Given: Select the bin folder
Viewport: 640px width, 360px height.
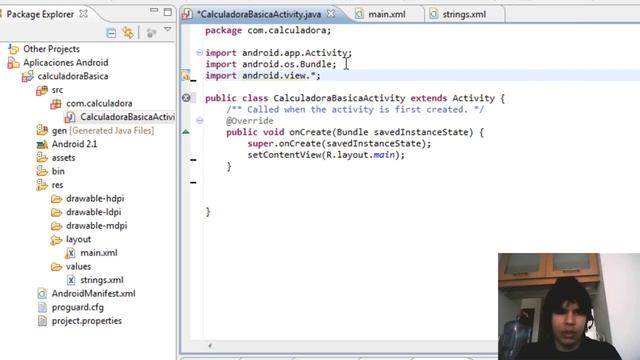Looking at the screenshot, I should [58, 171].
